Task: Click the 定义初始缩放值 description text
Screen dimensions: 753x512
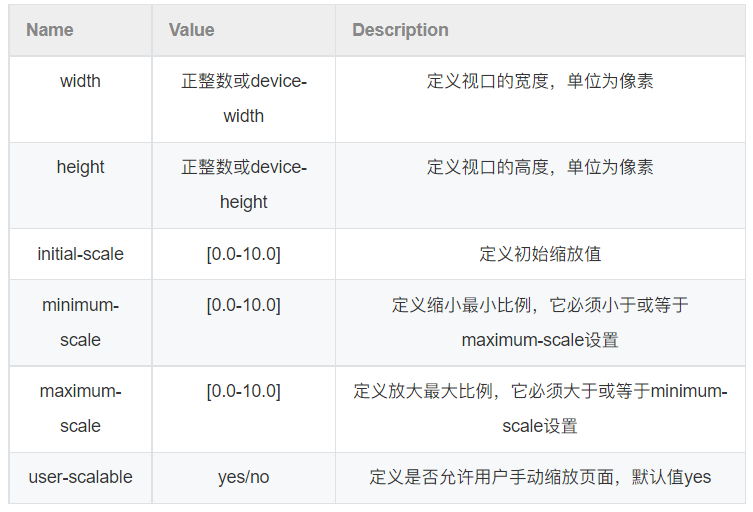Action: [540, 254]
